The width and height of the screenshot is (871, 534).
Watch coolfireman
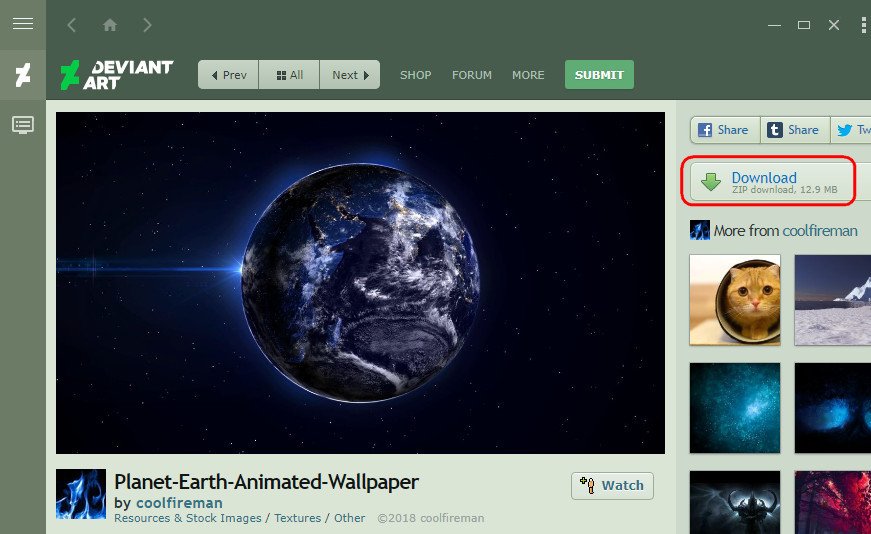(x=612, y=486)
